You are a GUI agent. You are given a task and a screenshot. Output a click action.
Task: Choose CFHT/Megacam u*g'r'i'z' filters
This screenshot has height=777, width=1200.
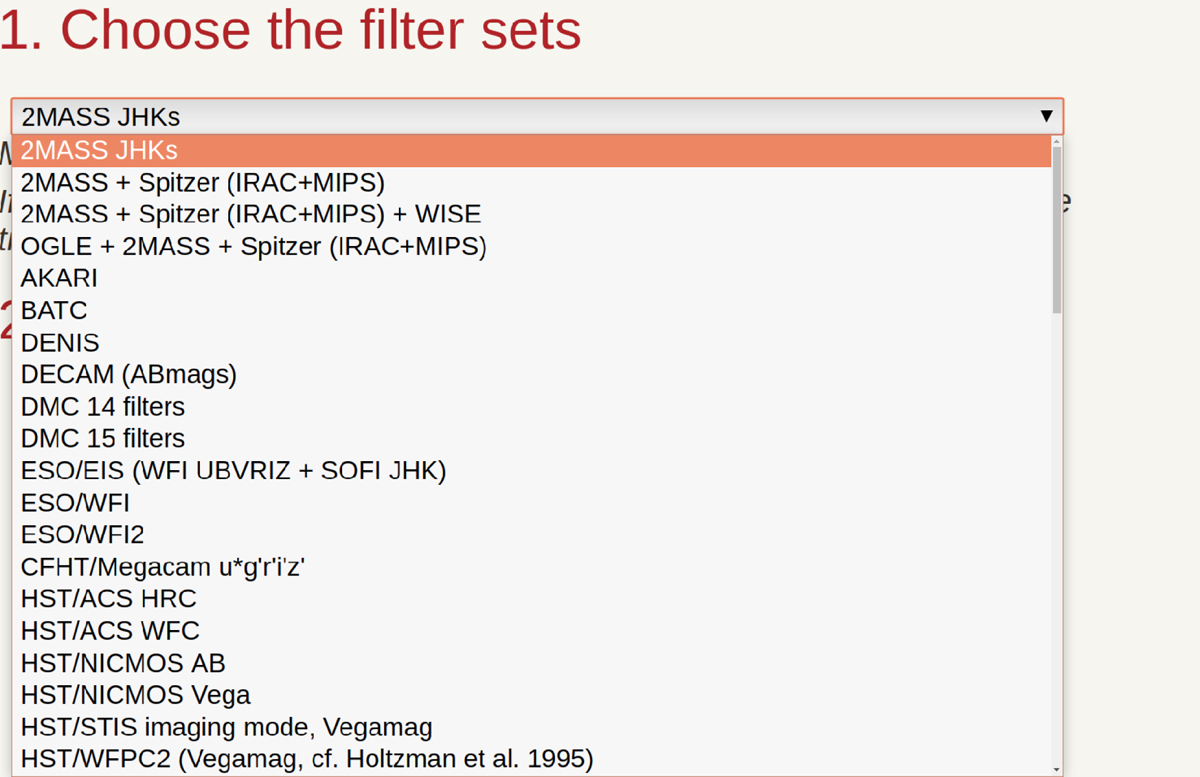coord(163,568)
